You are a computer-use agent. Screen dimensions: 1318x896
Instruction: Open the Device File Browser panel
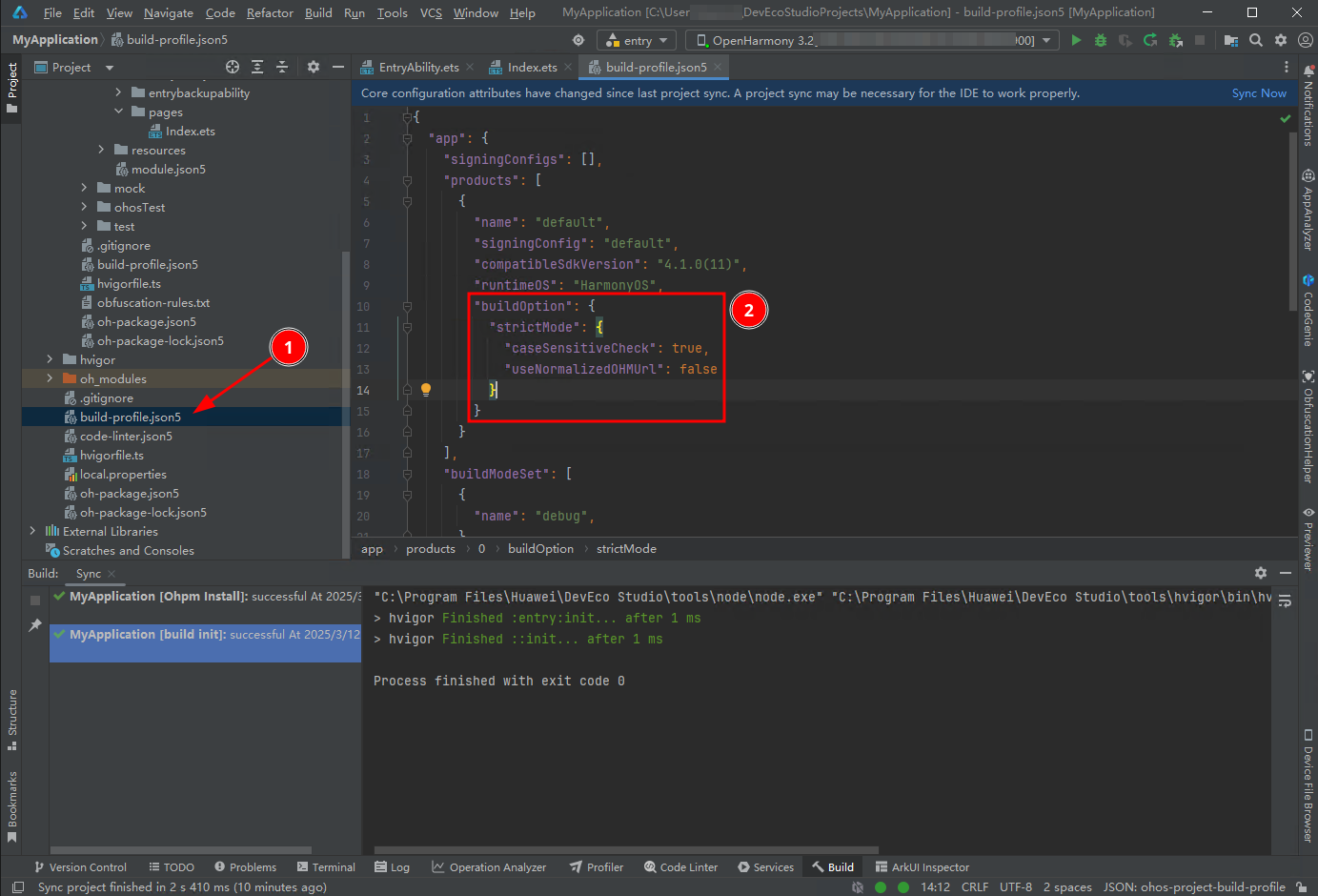pos(1308,782)
